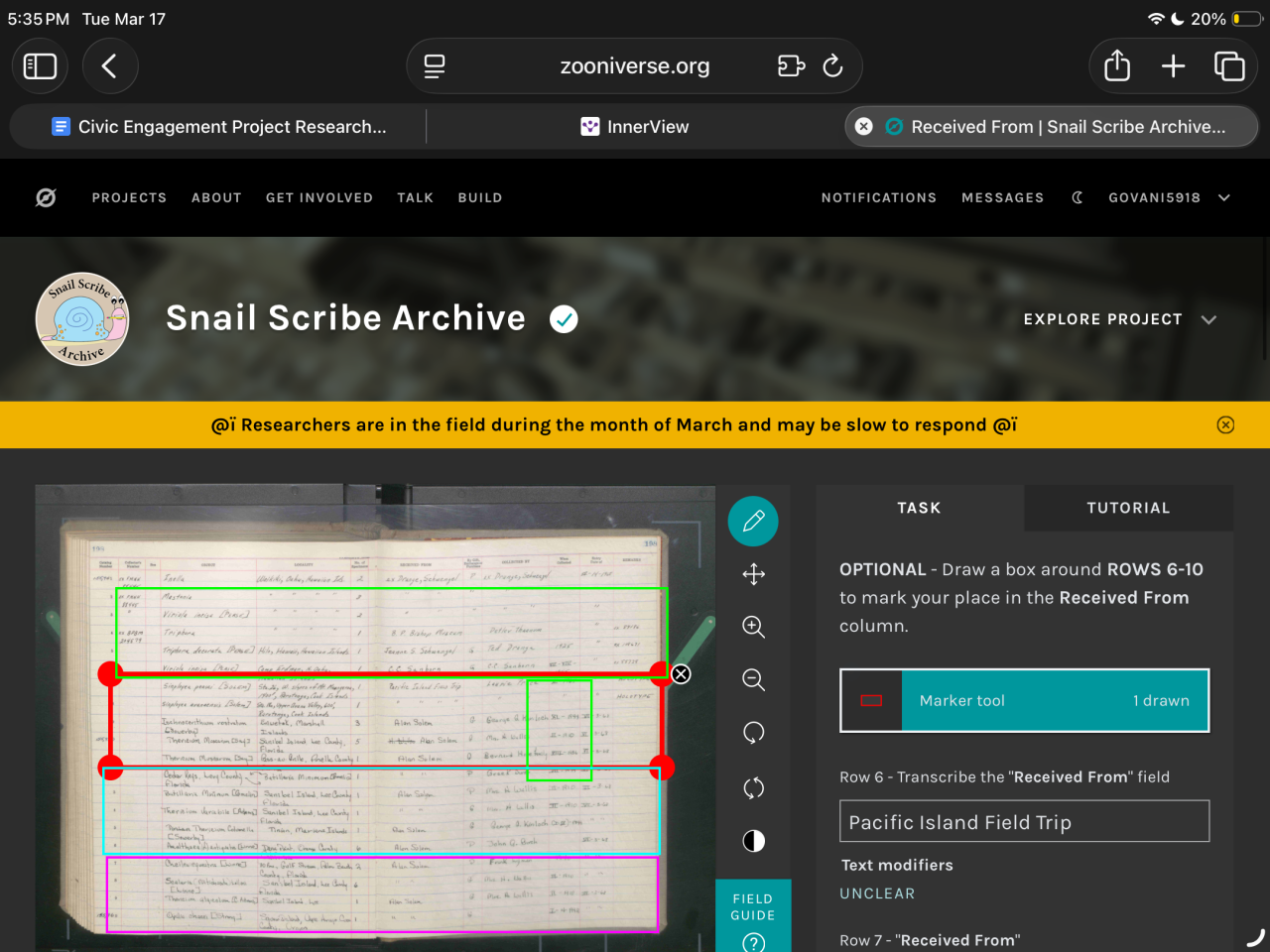Zoom in on the ledger image
The width and height of the screenshot is (1270, 952).
coord(753,627)
